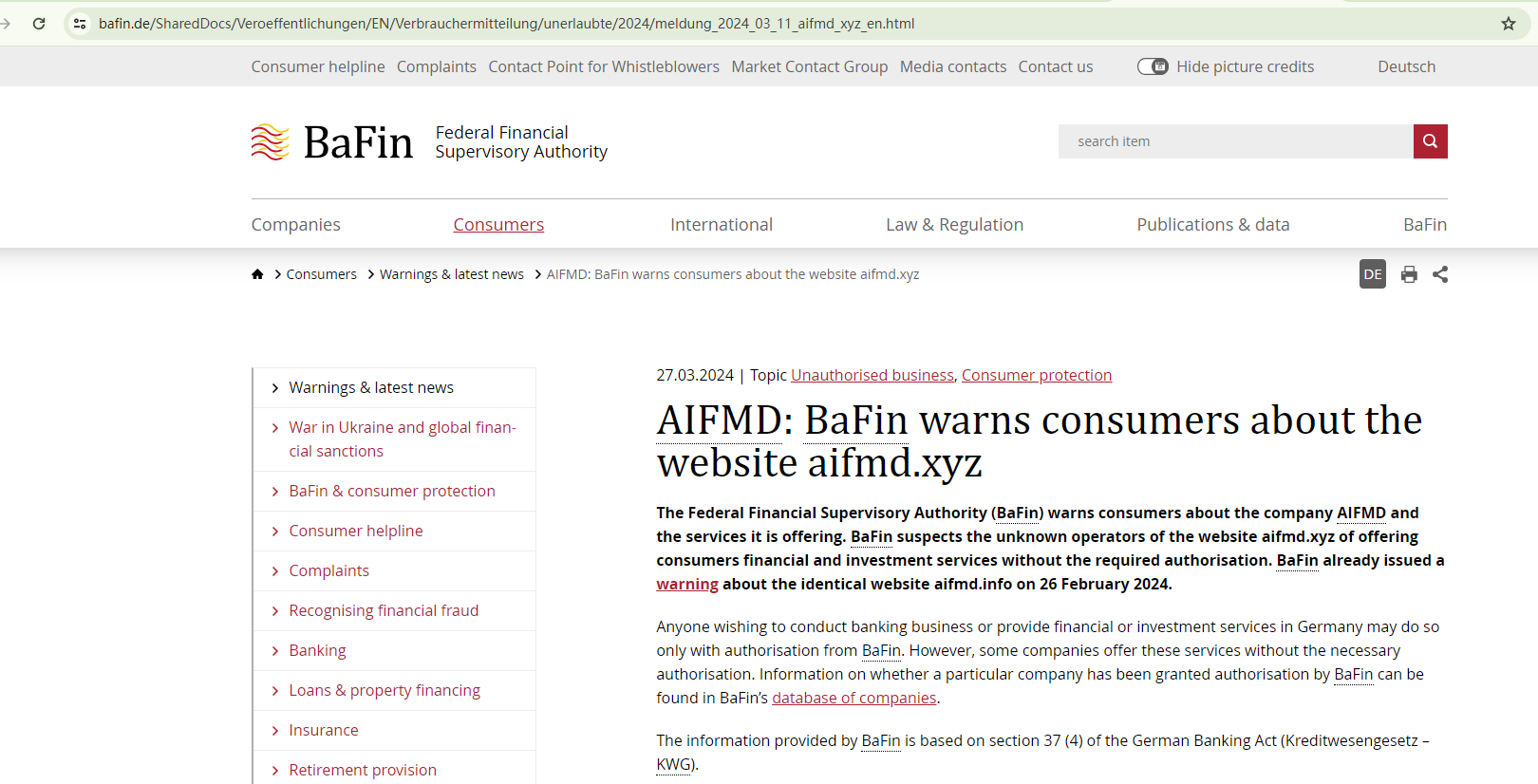
Task: Submit search with the magnifier button
Action: click(x=1430, y=141)
